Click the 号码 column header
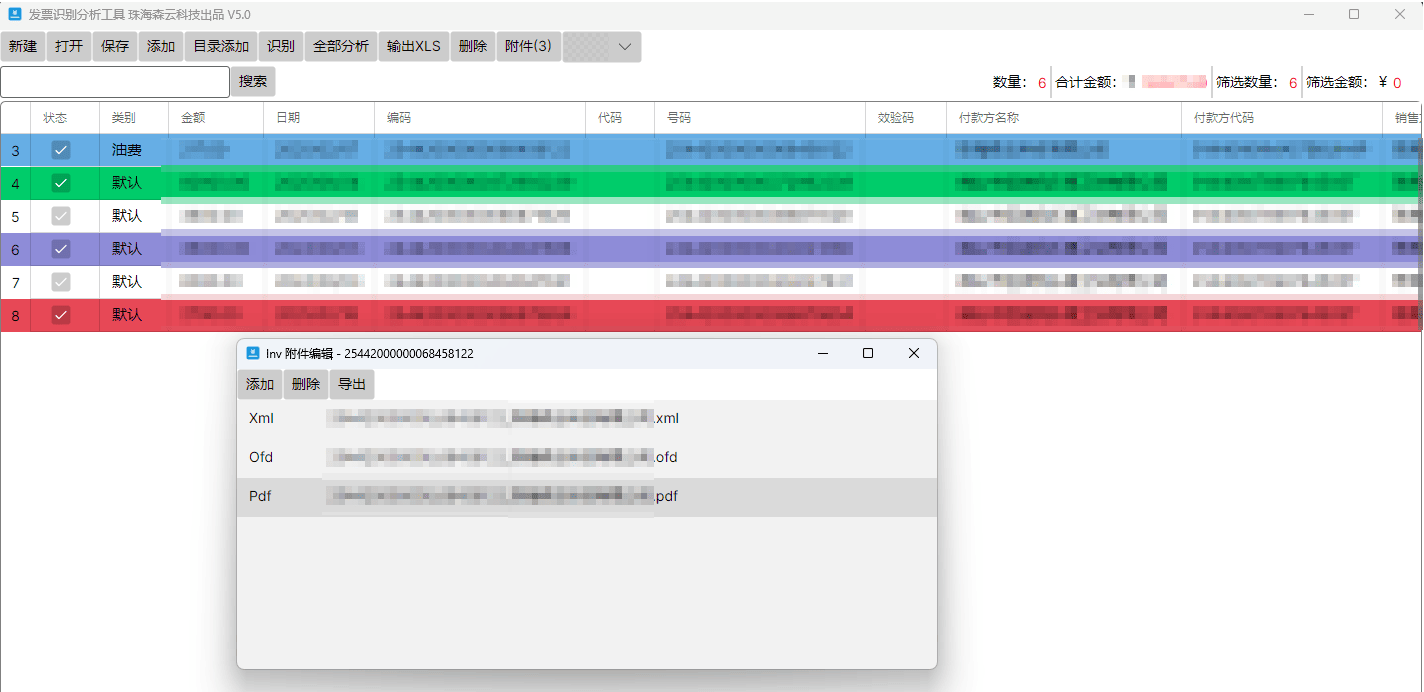The image size is (1424, 692). coord(760,118)
